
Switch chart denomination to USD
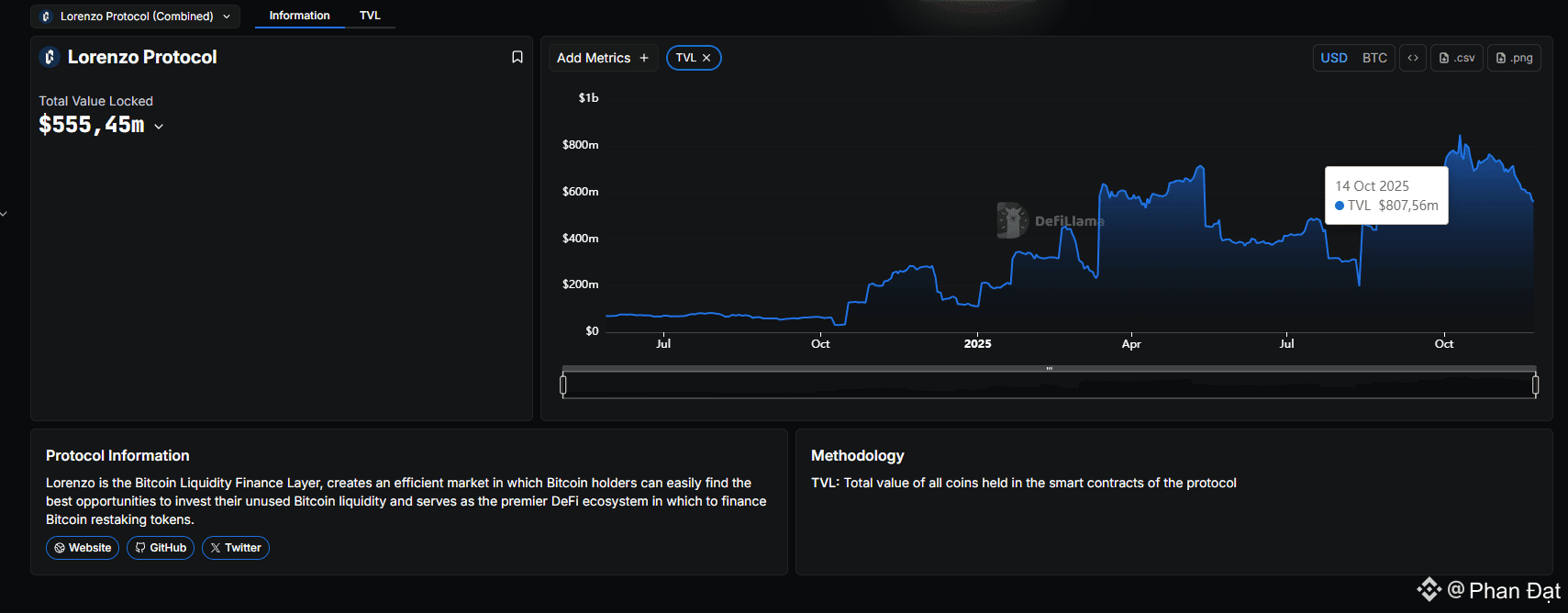(1334, 58)
